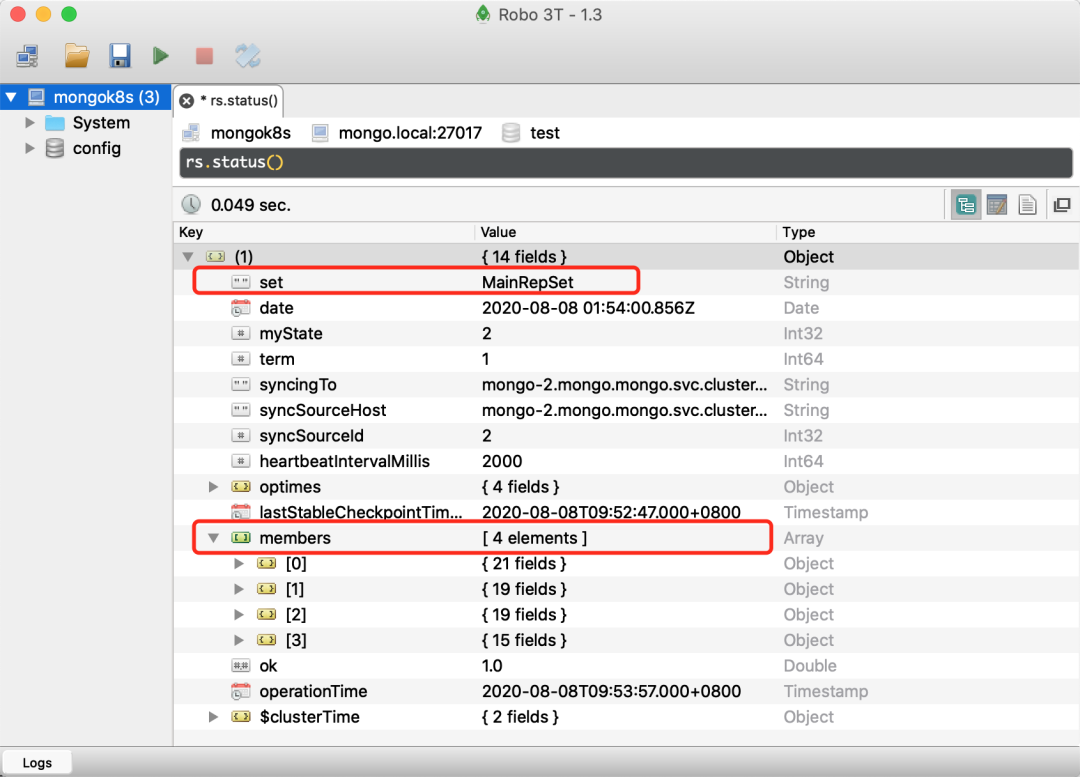Select the System folder icon in the sidebar
Viewport: 1080px width, 777px height.
point(55,123)
